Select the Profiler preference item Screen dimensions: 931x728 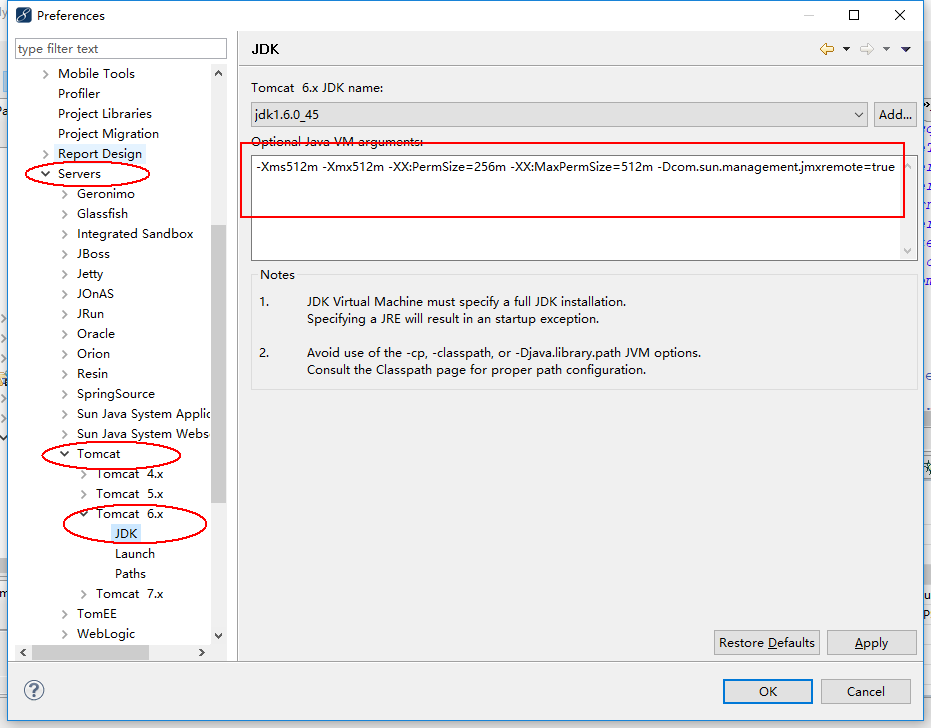[79, 94]
